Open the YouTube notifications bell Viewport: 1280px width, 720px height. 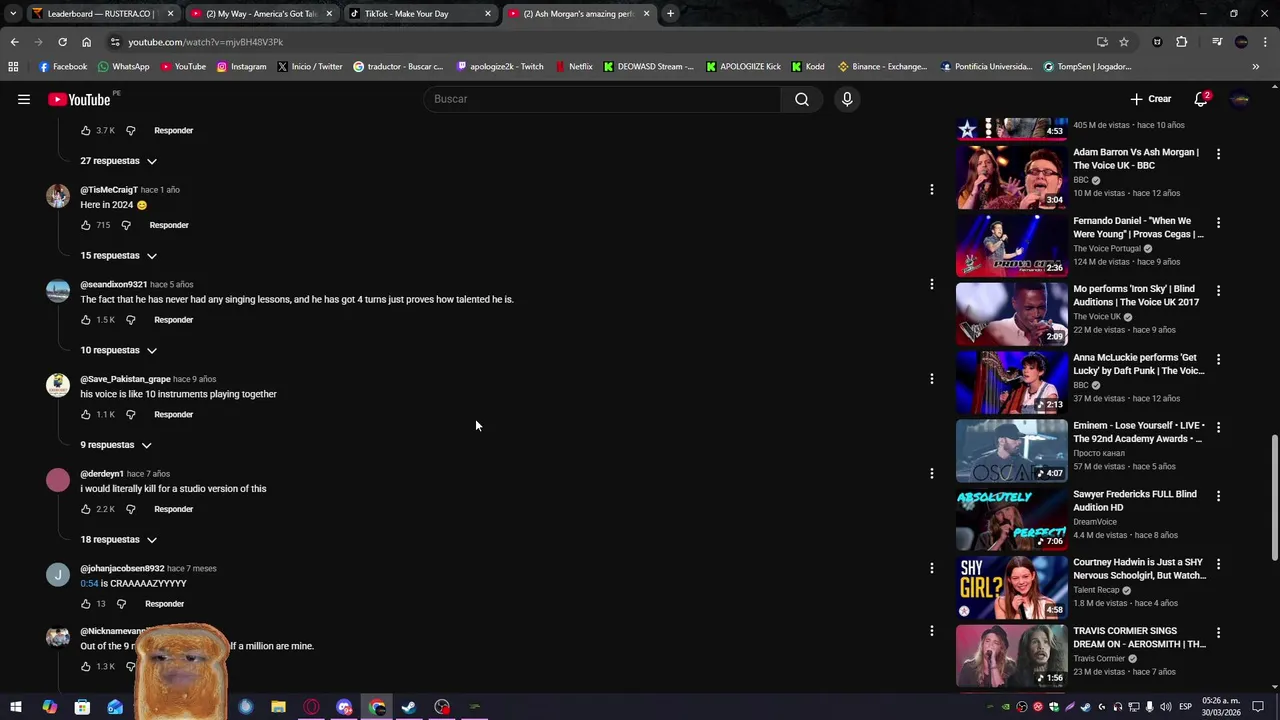pos(1201,99)
